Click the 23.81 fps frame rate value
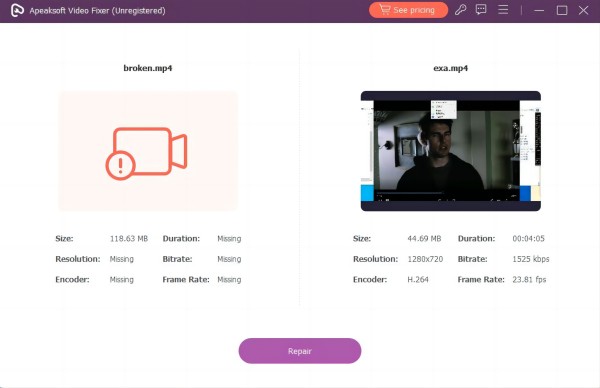This screenshot has width=600, height=388. point(529,279)
